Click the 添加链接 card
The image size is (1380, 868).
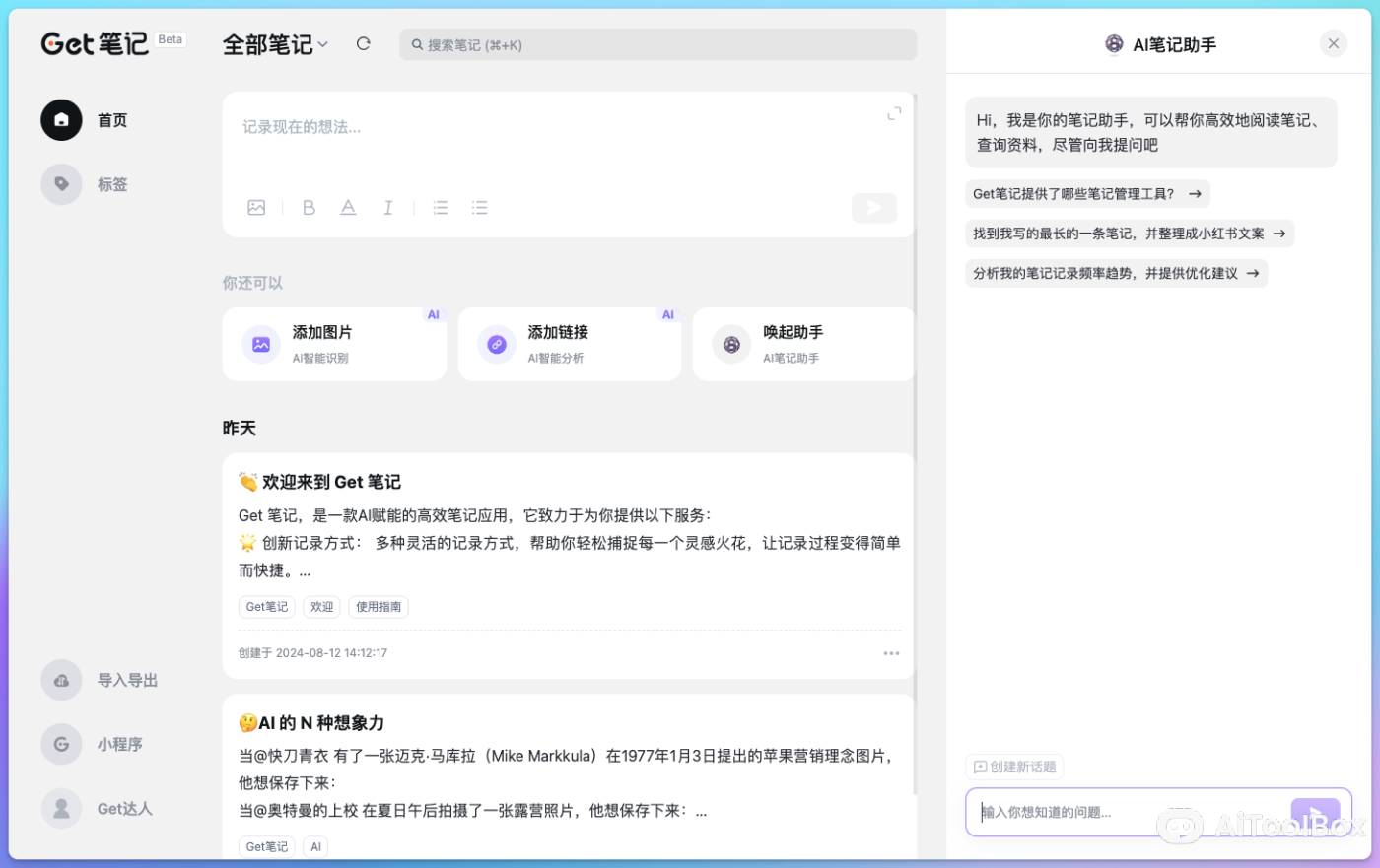[570, 344]
